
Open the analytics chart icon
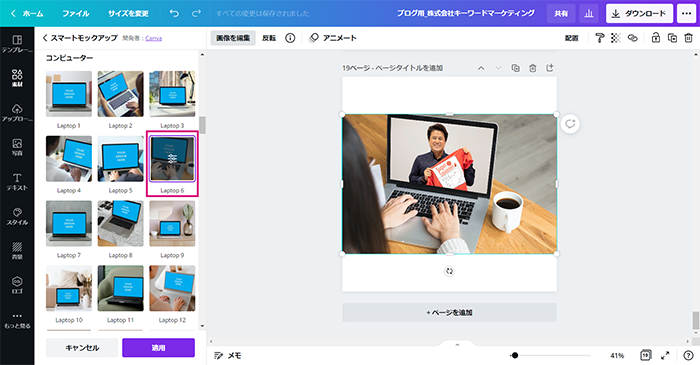click(589, 14)
